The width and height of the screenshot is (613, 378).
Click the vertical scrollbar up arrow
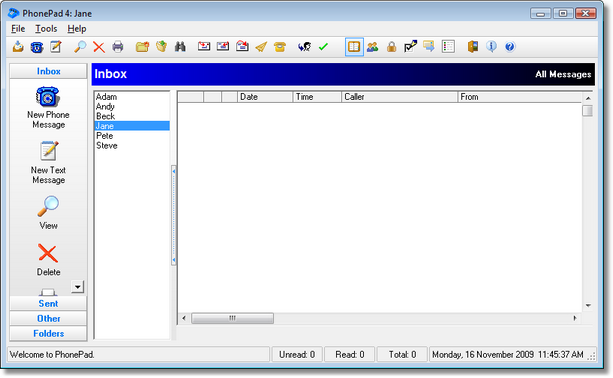point(588,98)
